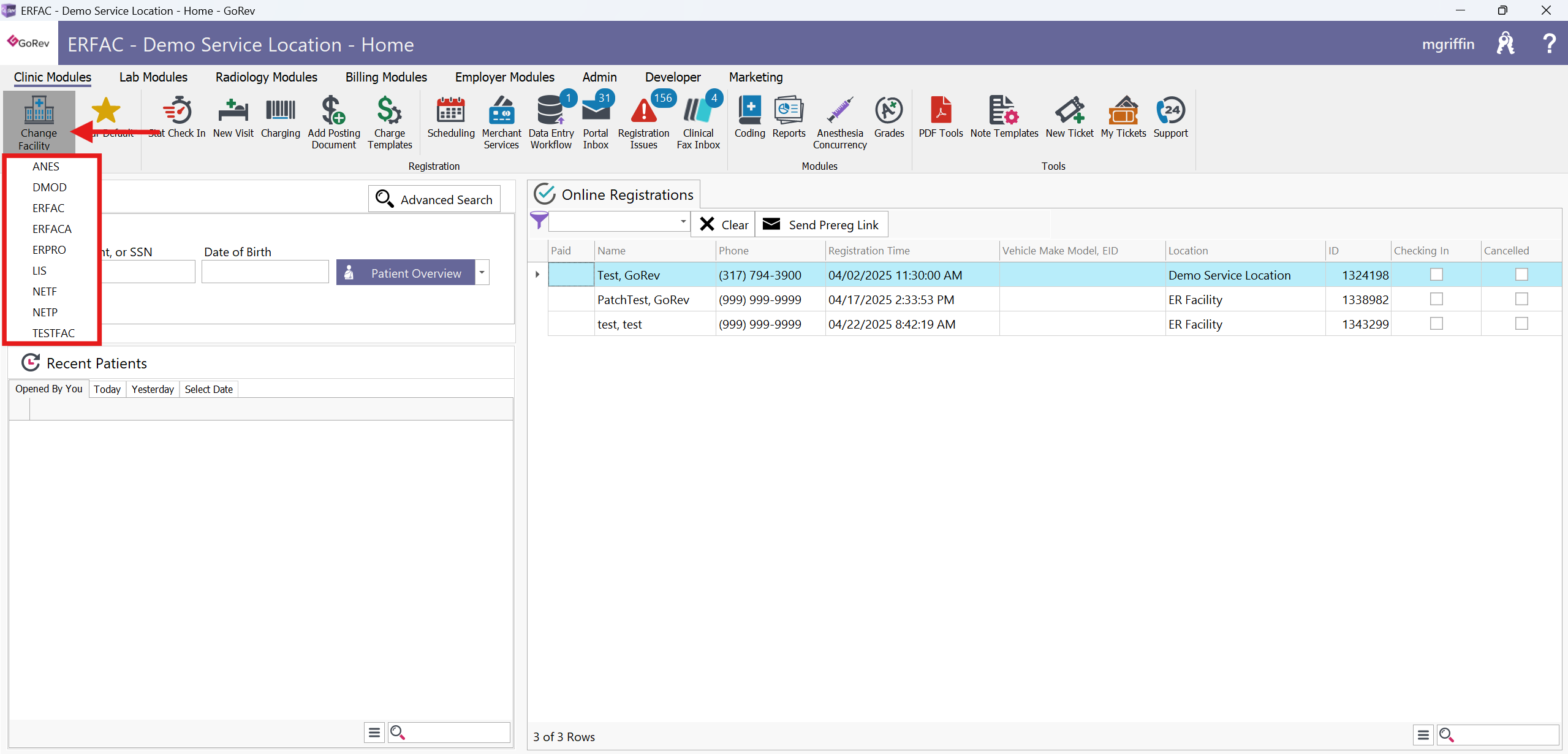The width and height of the screenshot is (1568, 754).
Task: Choose the LIS facility
Action: 39,270
